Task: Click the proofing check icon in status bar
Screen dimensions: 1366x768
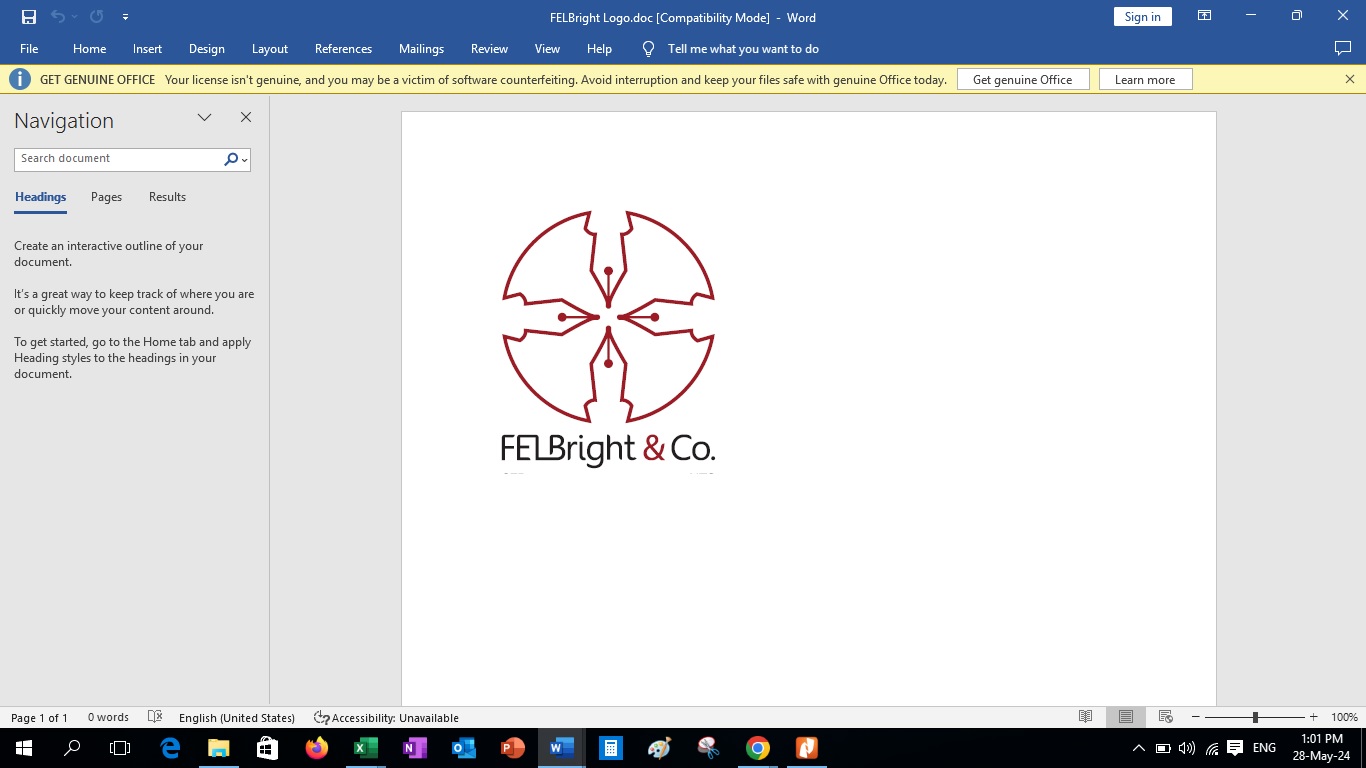Action: pyautogui.click(x=155, y=718)
